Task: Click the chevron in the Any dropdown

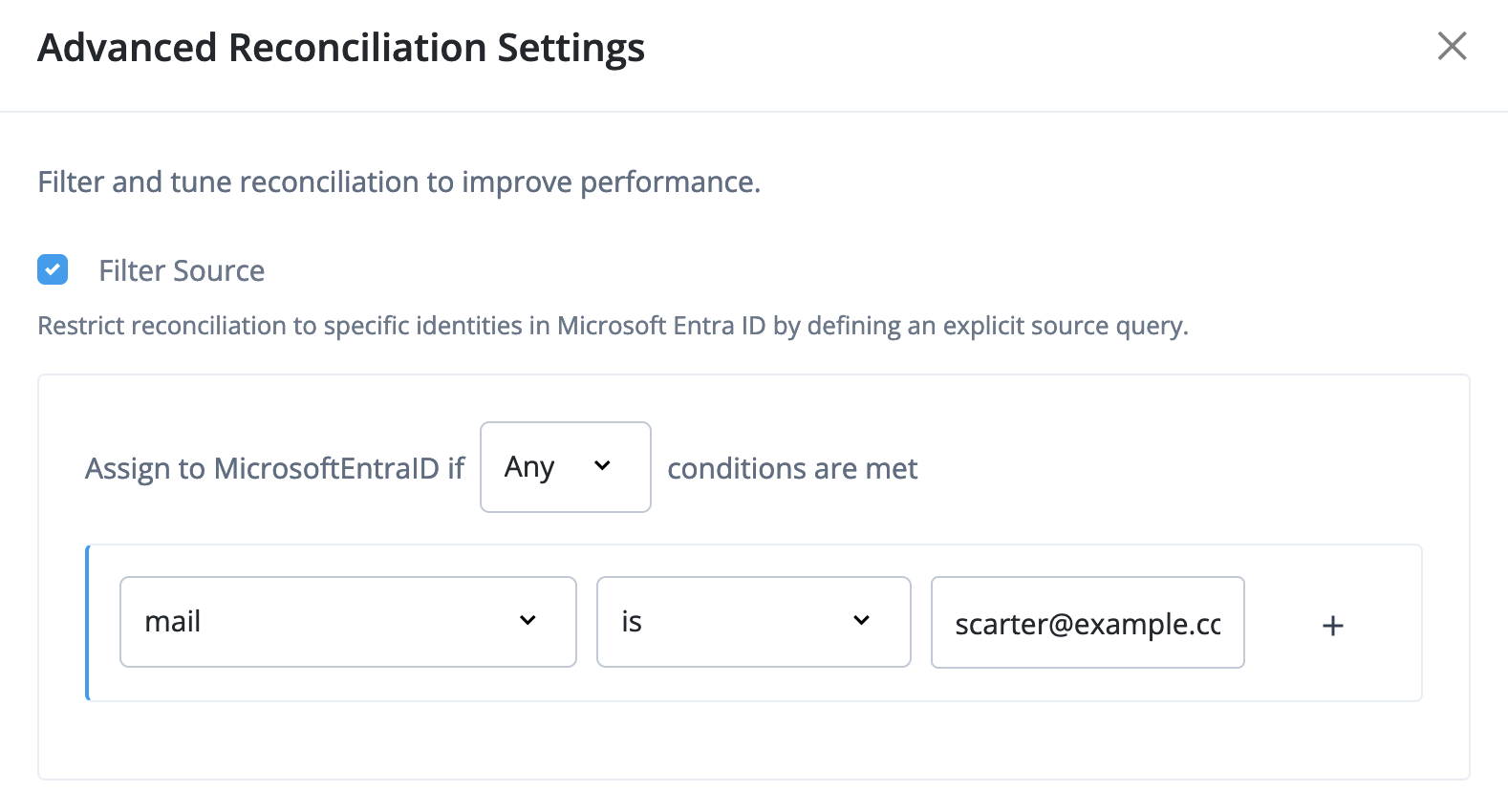Action: click(x=602, y=466)
